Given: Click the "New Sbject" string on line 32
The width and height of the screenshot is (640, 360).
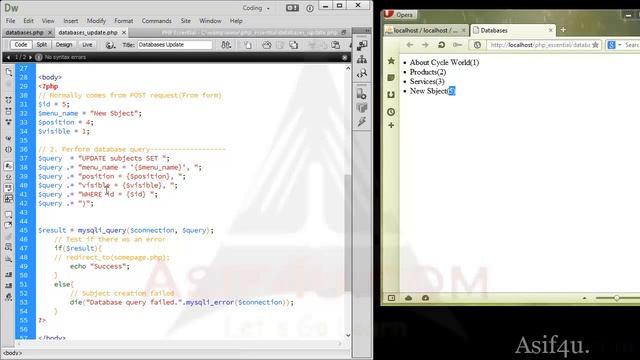Looking at the screenshot, I should (114, 113).
